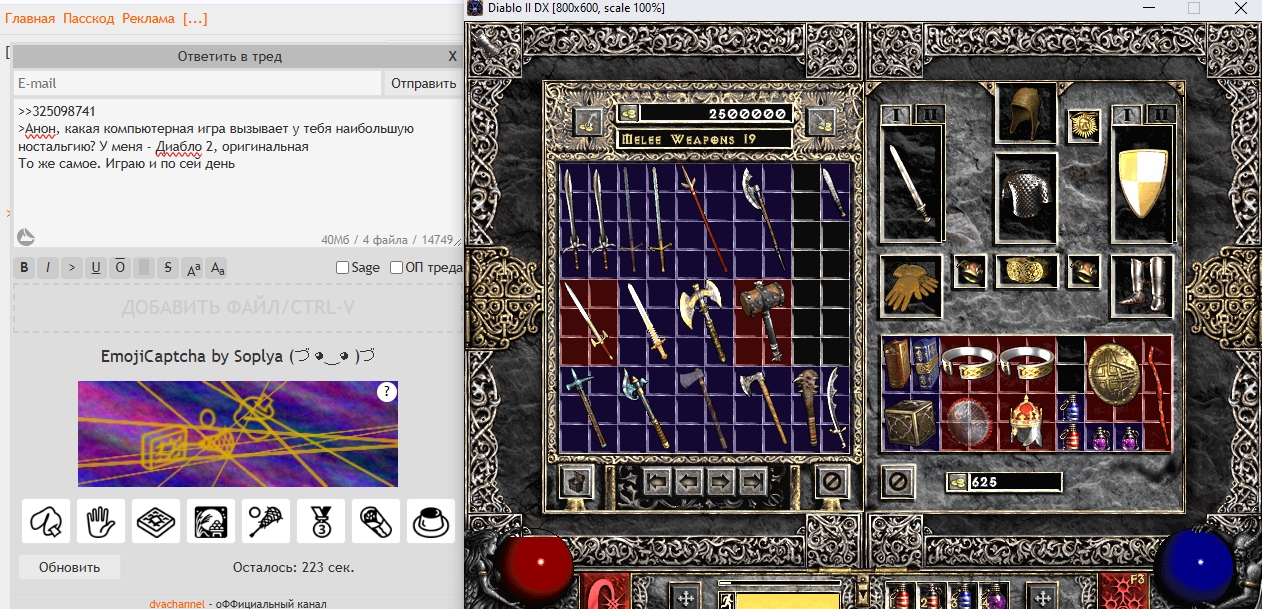Focus the E-mail input field
This screenshot has width=1262, height=609.
click(197, 83)
